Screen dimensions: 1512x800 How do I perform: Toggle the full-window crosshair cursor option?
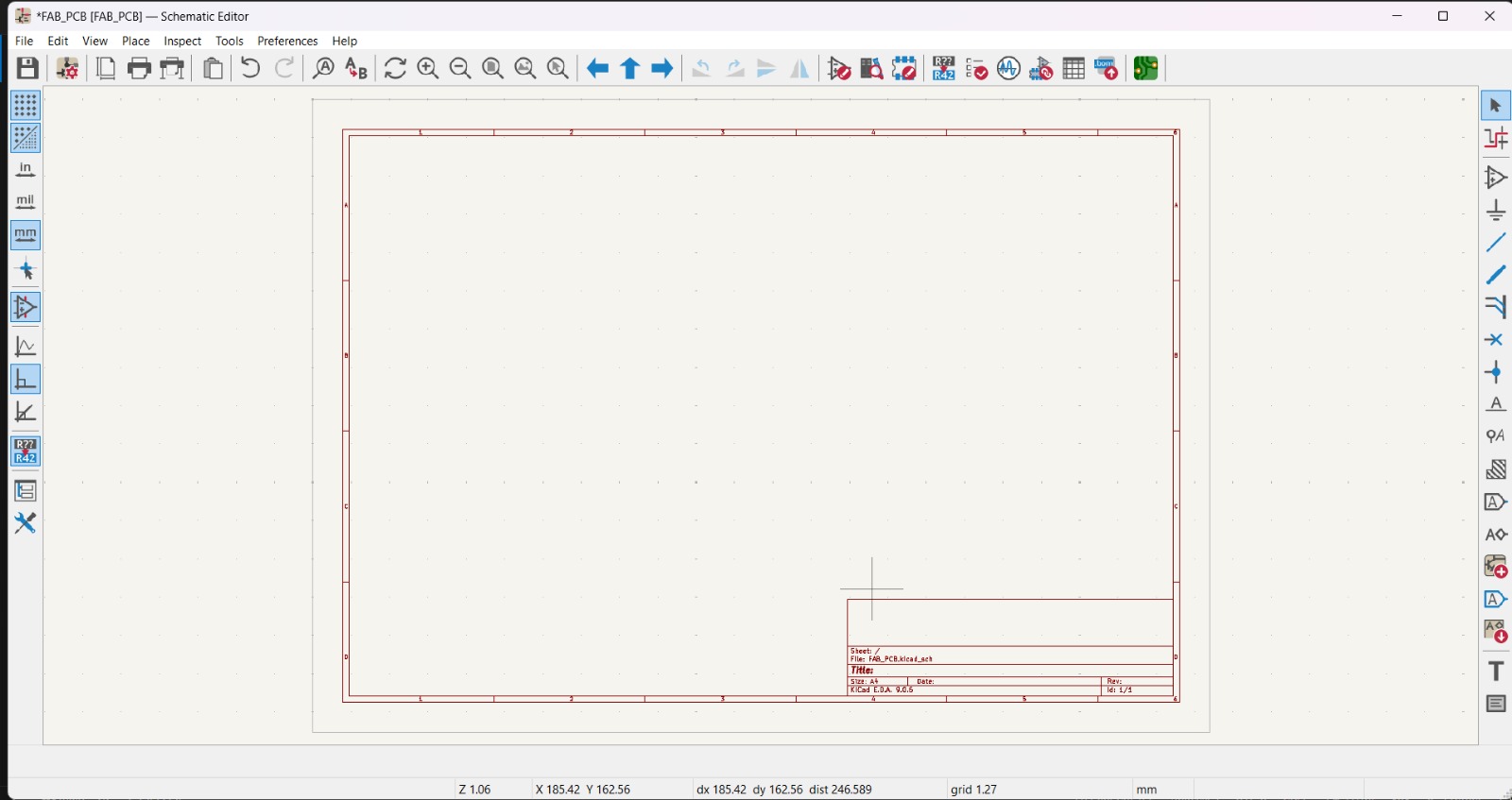tap(26, 271)
